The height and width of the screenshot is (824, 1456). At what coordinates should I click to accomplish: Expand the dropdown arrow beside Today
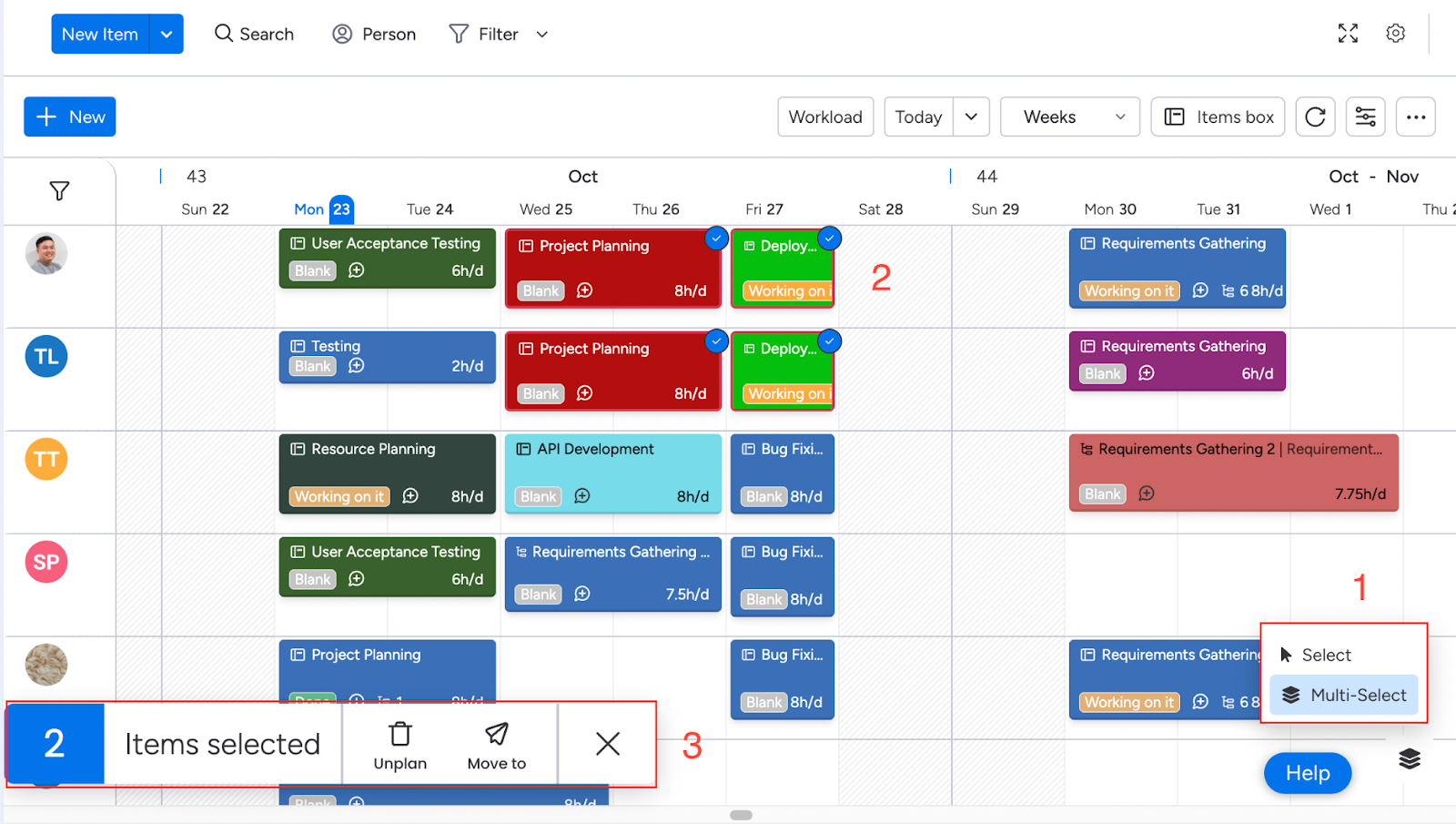pos(971,117)
